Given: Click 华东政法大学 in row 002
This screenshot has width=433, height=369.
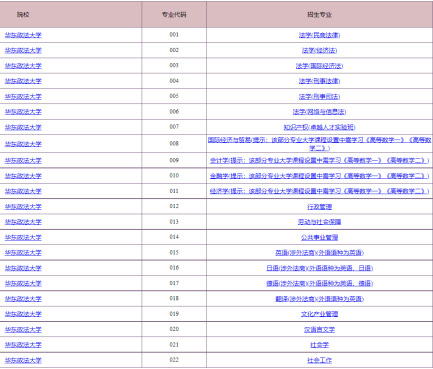Looking at the screenshot, I should (x=23, y=50).
